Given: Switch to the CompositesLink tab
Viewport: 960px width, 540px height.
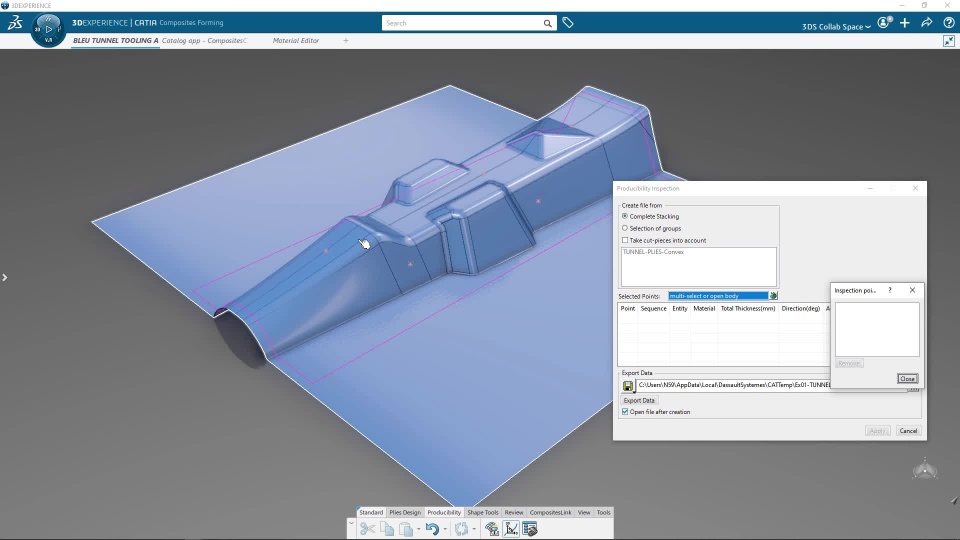Looking at the screenshot, I should [x=550, y=512].
